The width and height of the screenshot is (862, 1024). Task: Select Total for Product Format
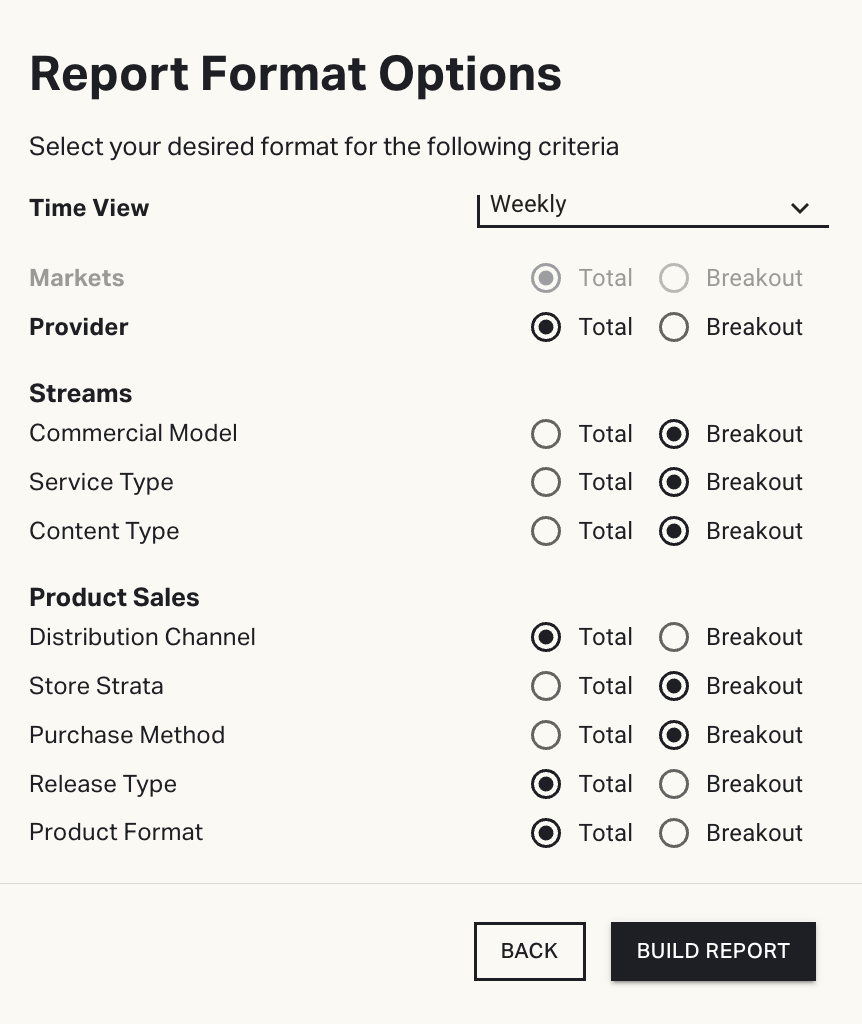(546, 833)
